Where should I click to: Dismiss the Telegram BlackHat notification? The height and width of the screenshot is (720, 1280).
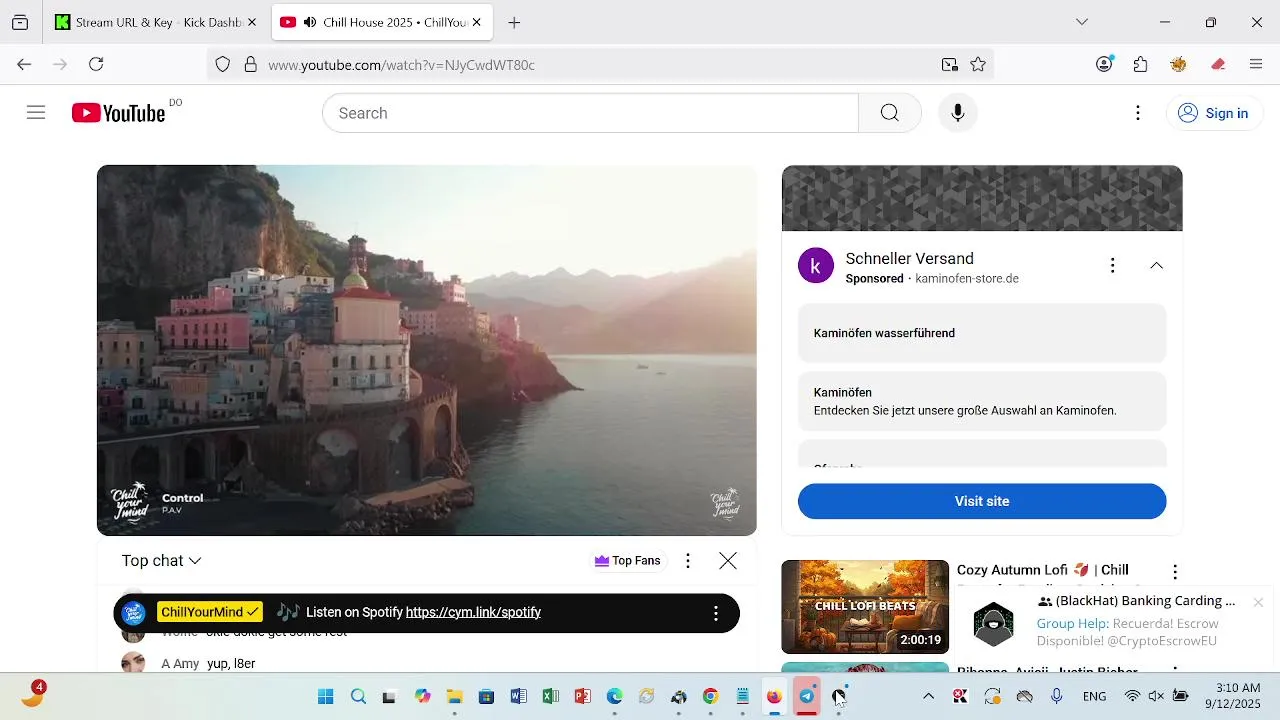pos(1258,602)
